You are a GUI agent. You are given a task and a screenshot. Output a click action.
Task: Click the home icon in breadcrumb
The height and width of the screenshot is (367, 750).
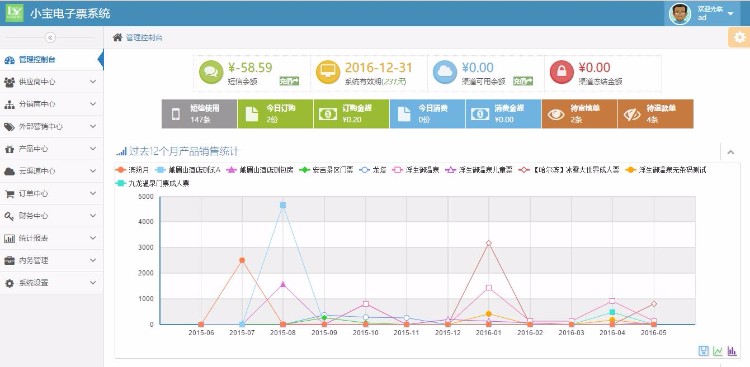(x=117, y=37)
